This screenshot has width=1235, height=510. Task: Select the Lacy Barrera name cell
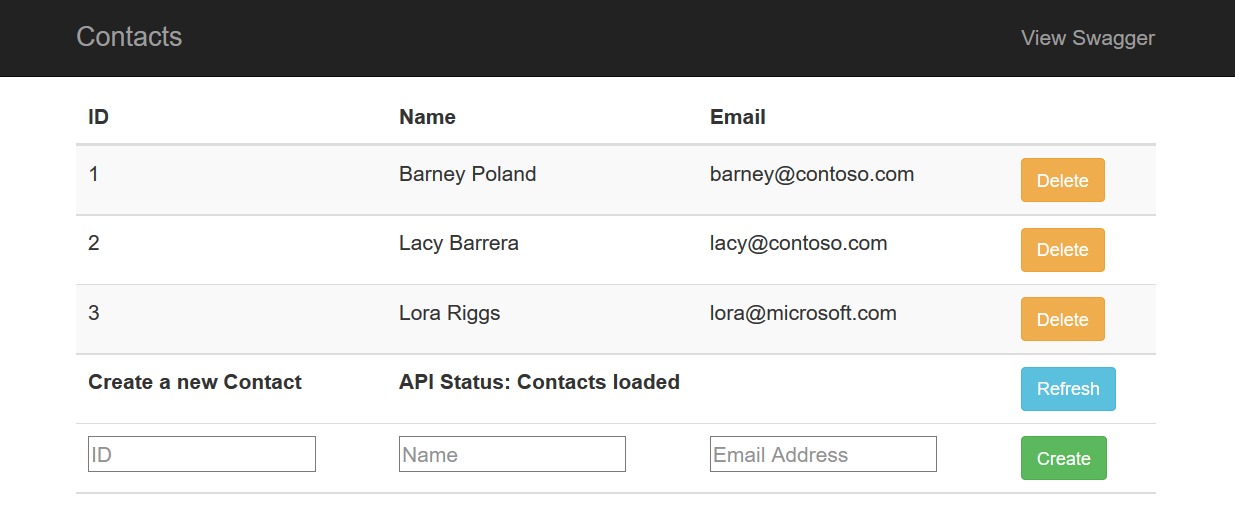coord(458,243)
